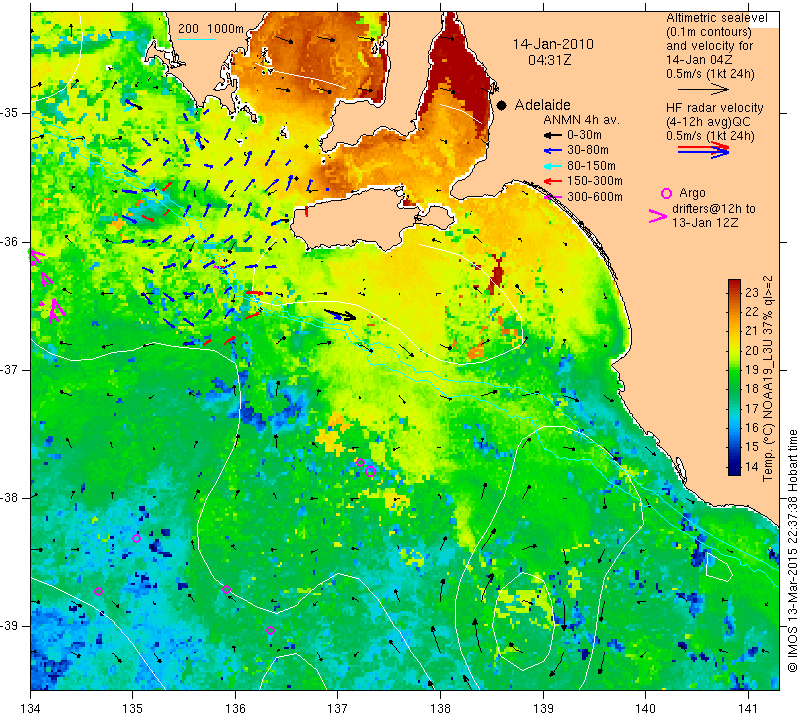This screenshot has width=800, height=720.
Task: Click the small closed white contour near 140.7E 38.5S
Action: pos(719,566)
